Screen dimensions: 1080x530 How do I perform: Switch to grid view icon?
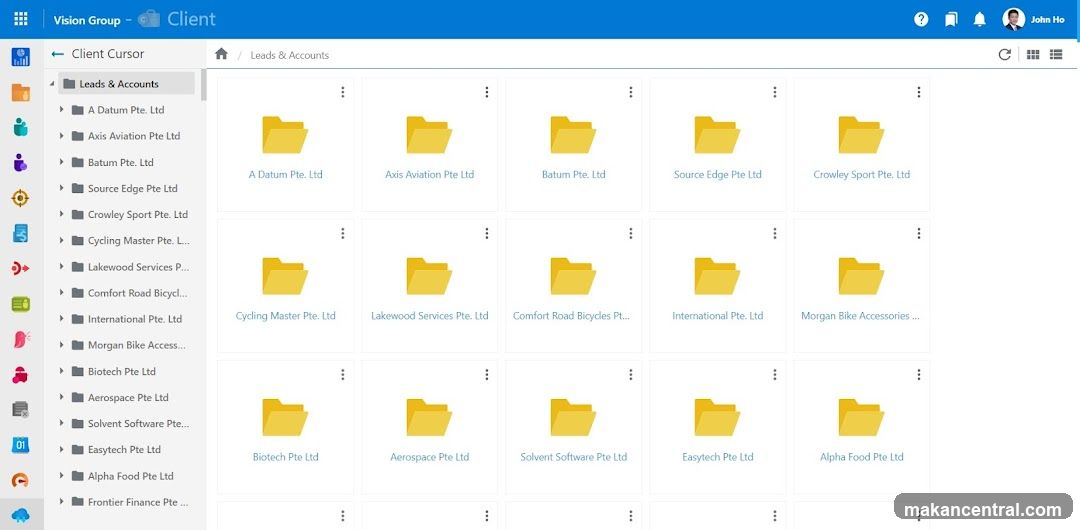tap(1032, 54)
